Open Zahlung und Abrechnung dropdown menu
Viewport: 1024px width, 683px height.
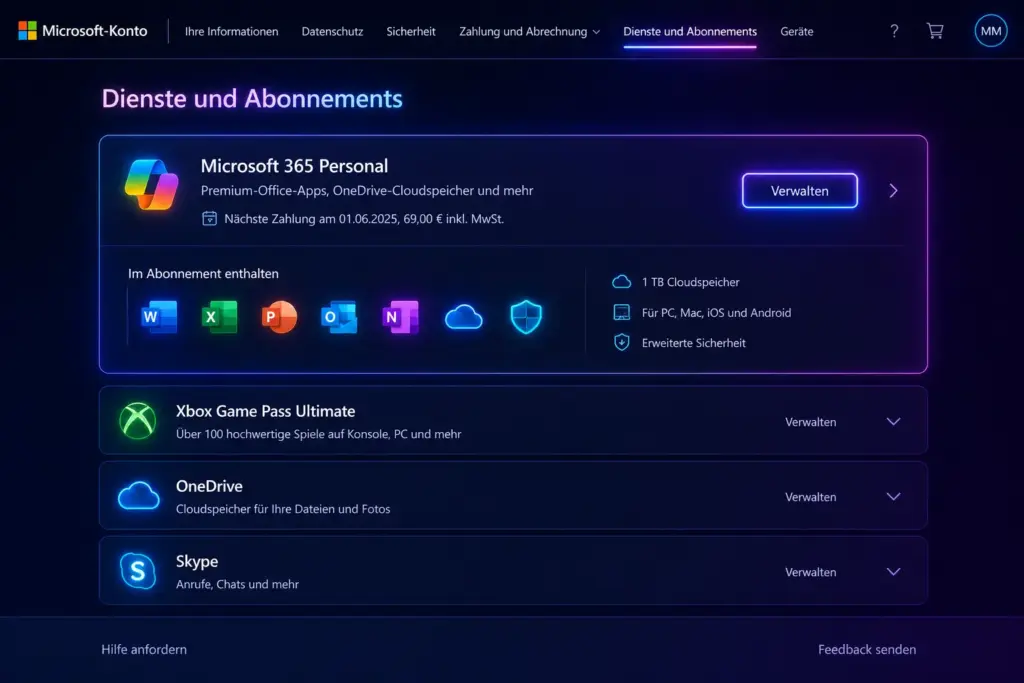tap(529, 31)
